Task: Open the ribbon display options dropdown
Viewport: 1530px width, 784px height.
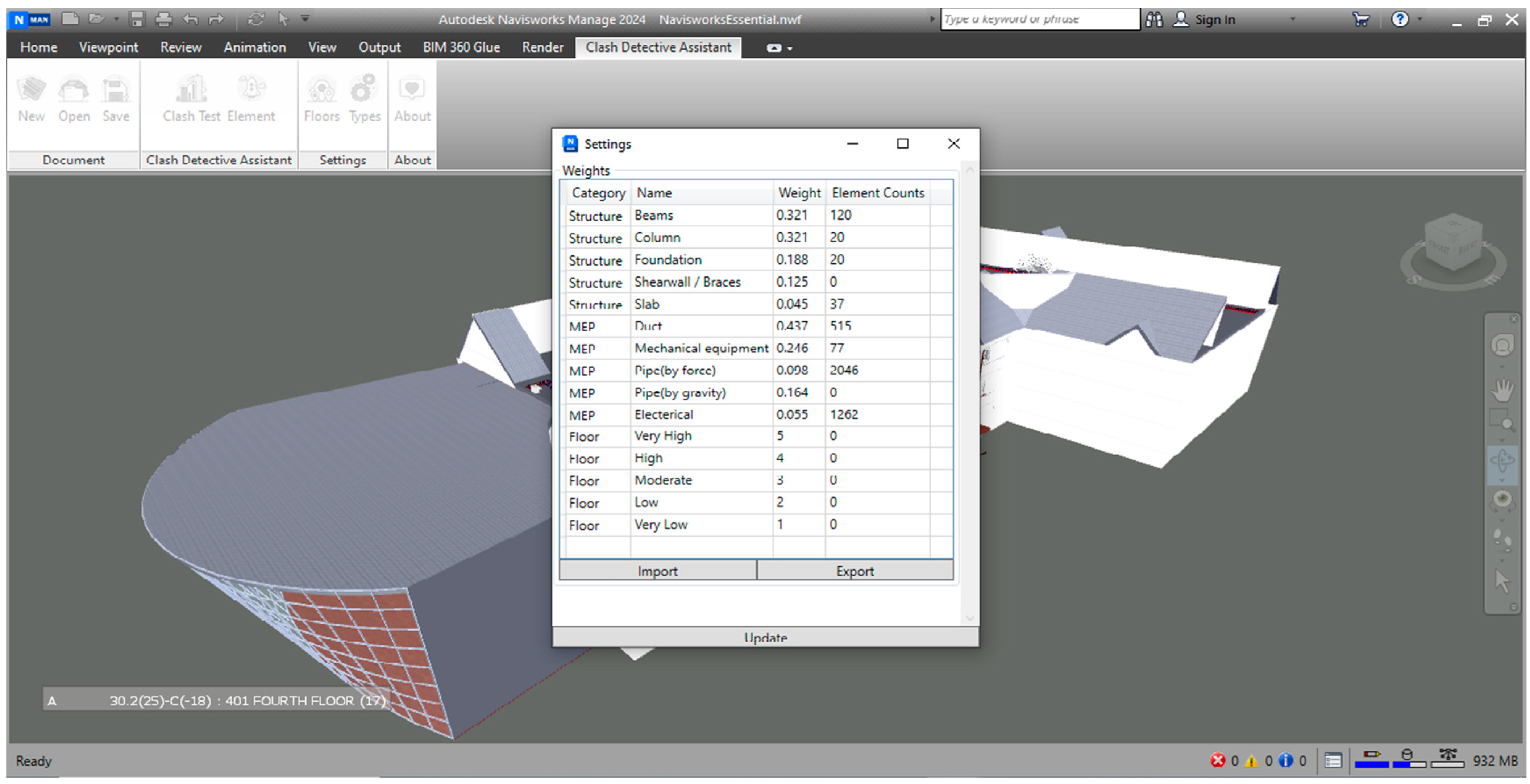Action: [x=779, y=48]
